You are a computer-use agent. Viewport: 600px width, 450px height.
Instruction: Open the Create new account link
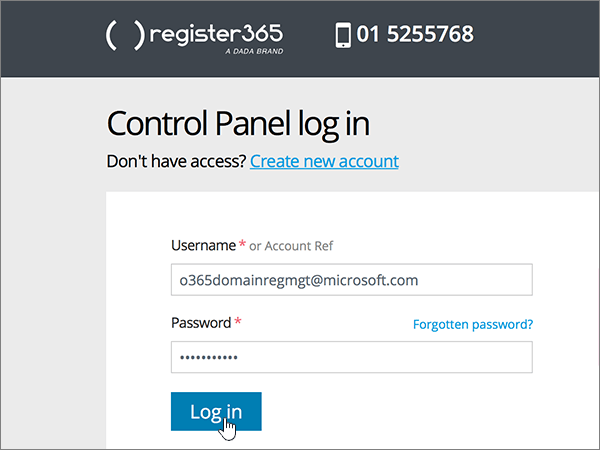pos(324,161)
